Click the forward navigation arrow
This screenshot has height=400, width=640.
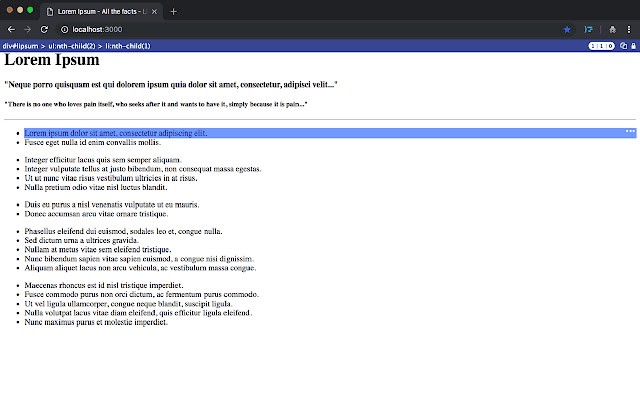point(27,29)
